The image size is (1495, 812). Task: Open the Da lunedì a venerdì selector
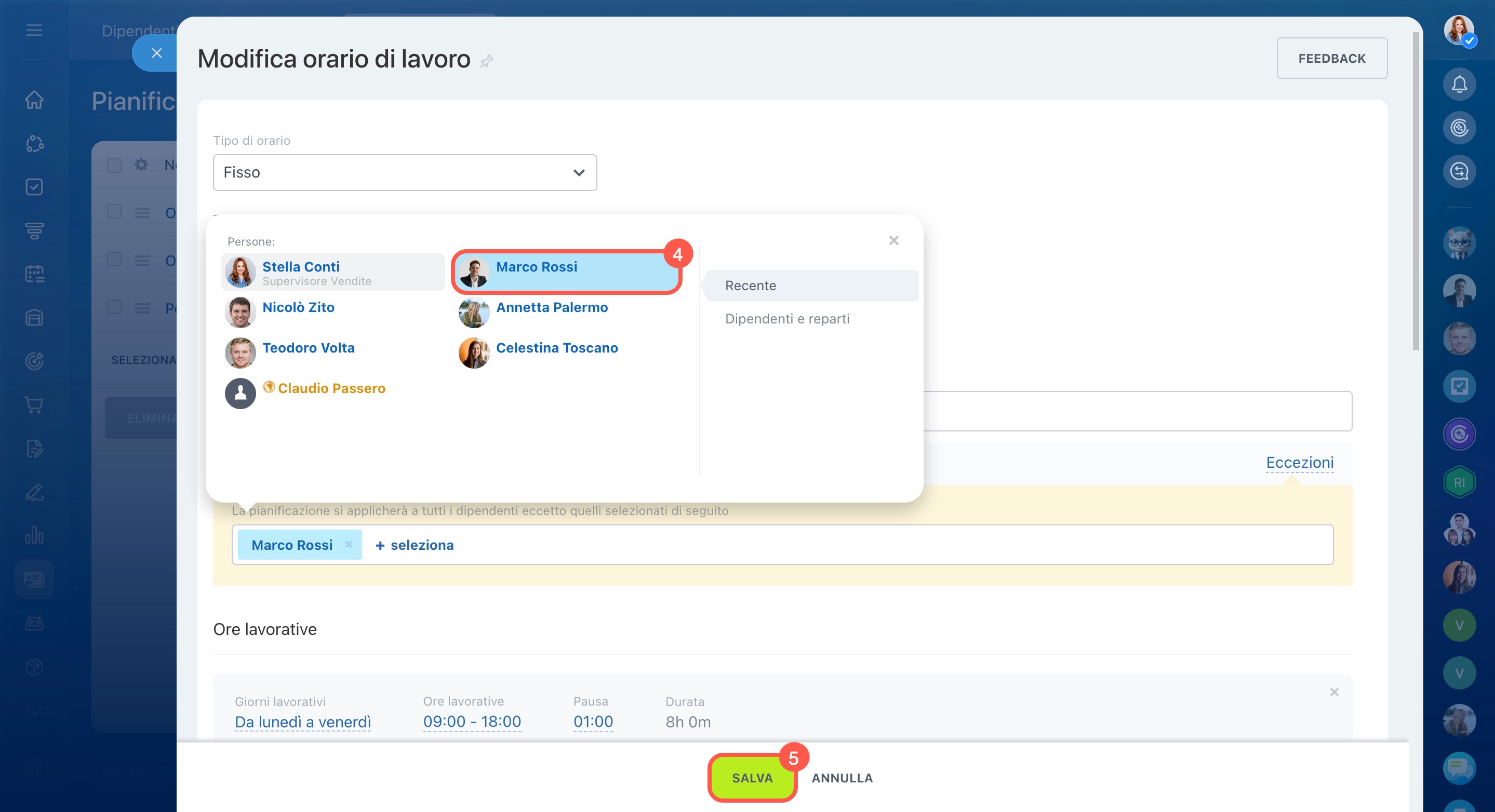[302, 722]
